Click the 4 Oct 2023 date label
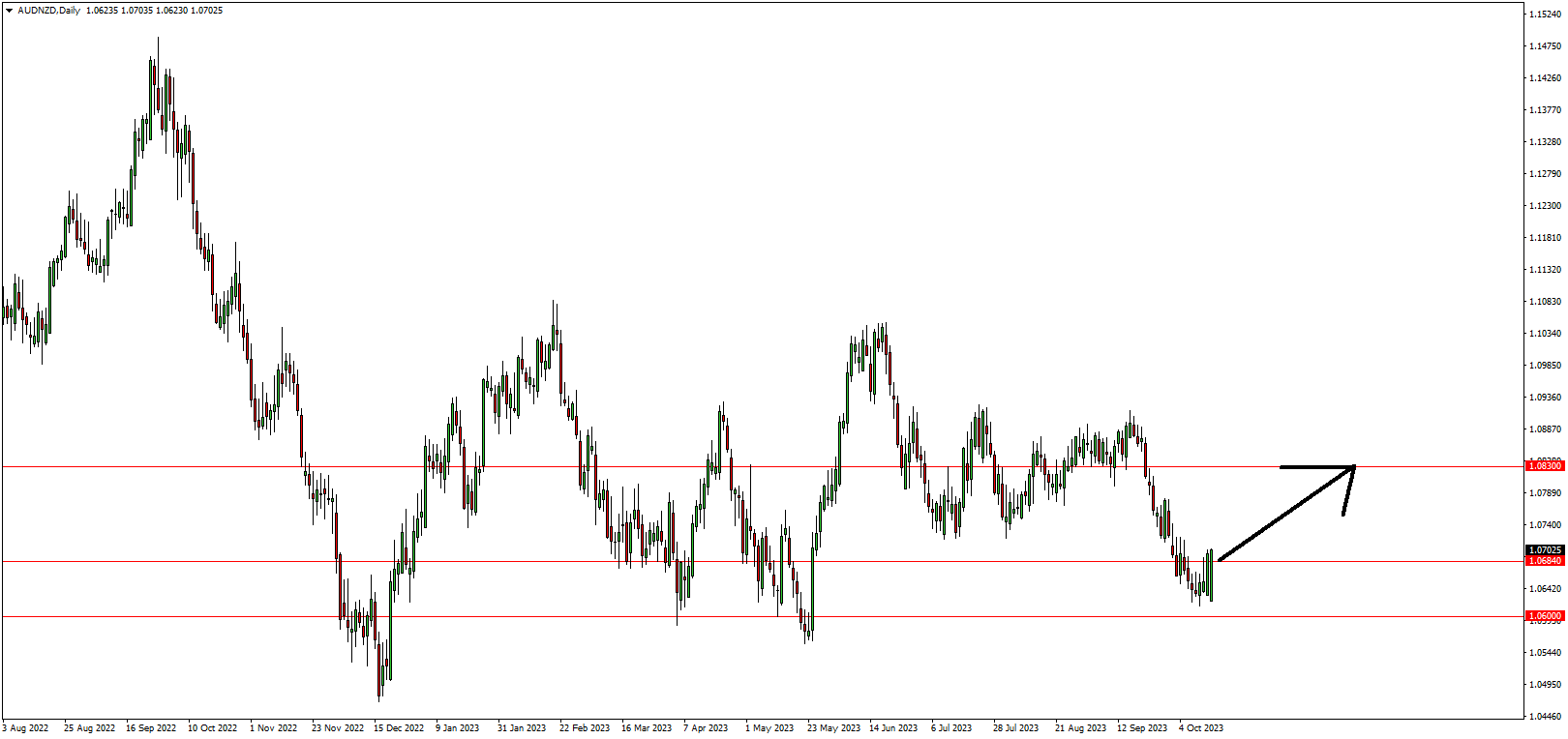Screen dimensions: 1568x739 (x=1200, y=728)
